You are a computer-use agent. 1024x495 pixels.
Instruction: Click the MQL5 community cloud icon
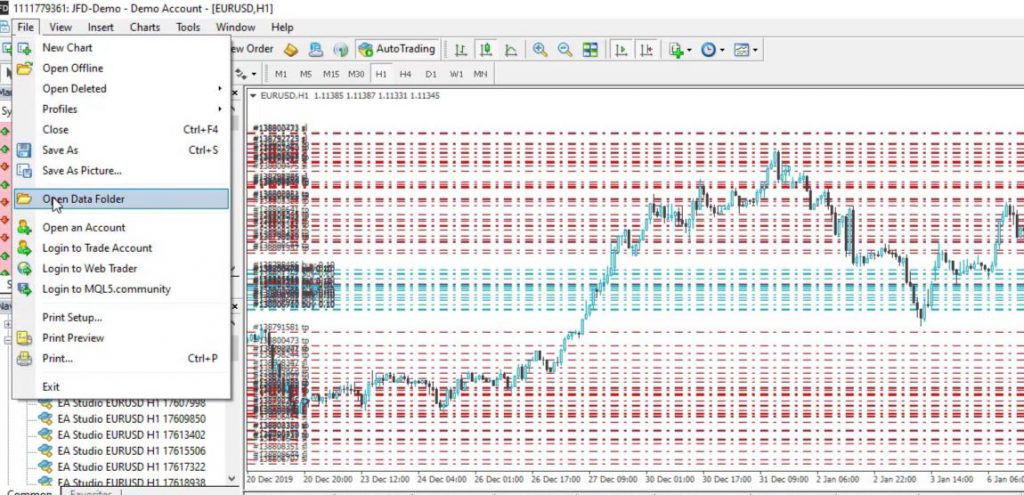pos(316,50)
